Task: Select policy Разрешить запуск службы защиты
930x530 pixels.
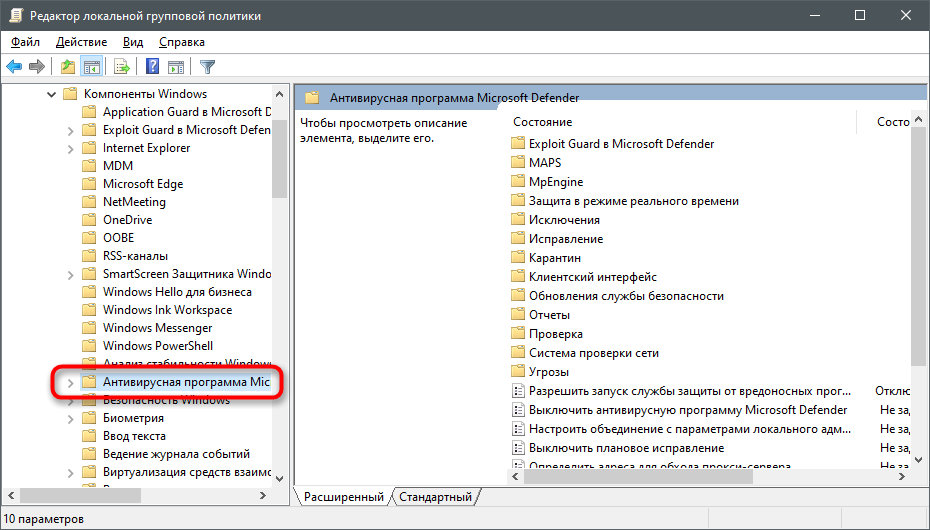Action: click(x=681, y=391)
